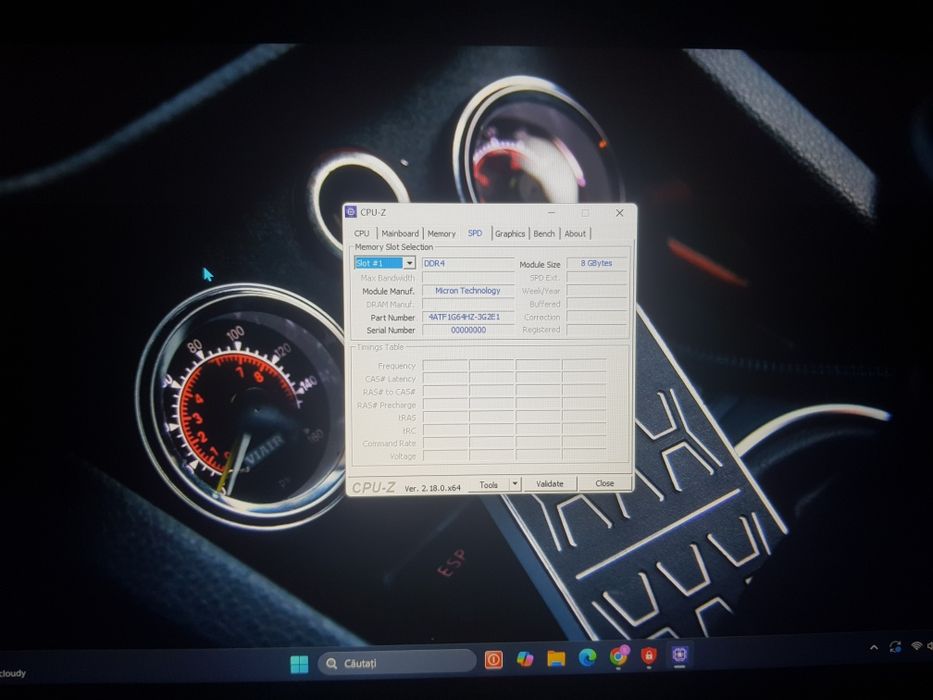
Task: Click the Module Size label
Action: pyautogui.click(x=540, y=264)
